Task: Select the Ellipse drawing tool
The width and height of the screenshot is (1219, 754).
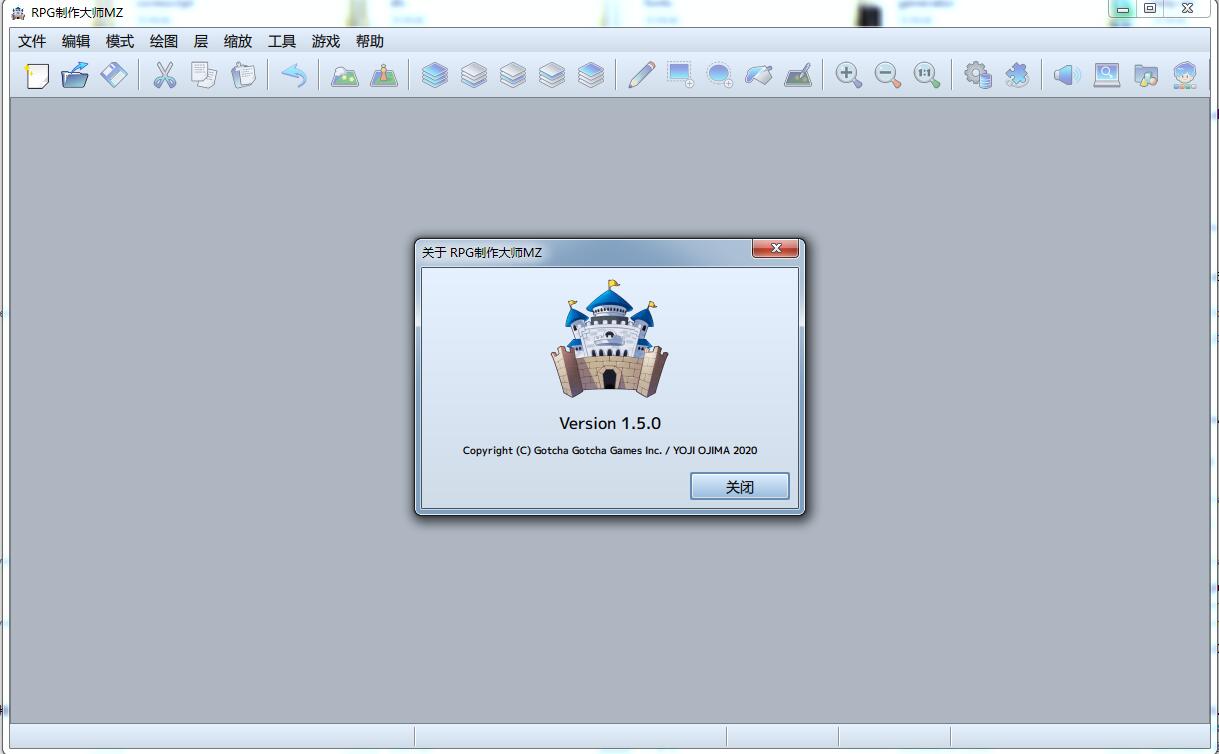Action: click(719, 75)
